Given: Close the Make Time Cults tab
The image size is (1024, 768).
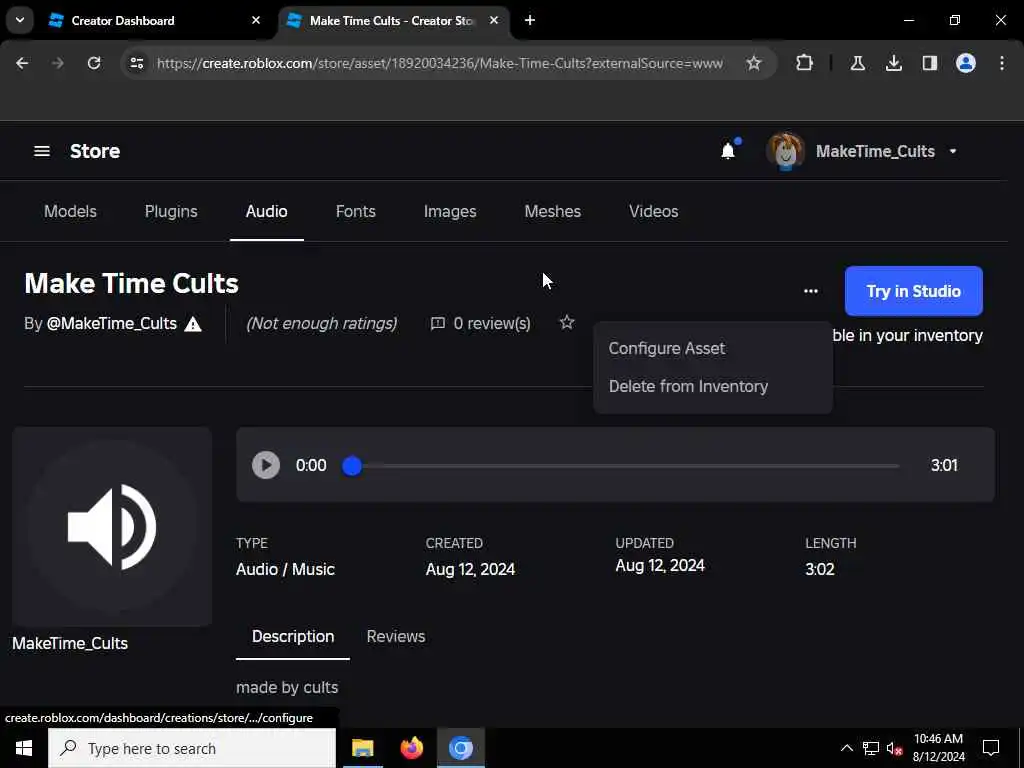Looking at the screenshot, I should click(x=494, y=20).
